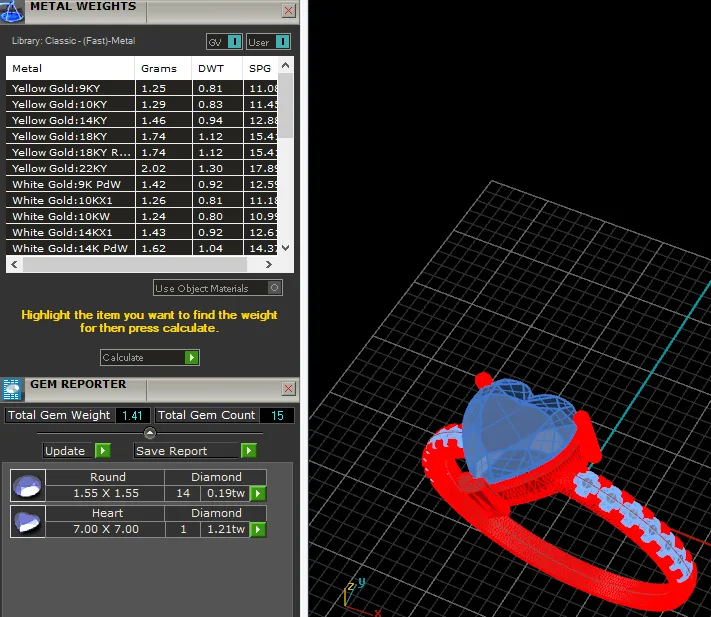Select the Heart diamond gem thumbnail
The image size is (711, 617).
(x=28, y=521)
